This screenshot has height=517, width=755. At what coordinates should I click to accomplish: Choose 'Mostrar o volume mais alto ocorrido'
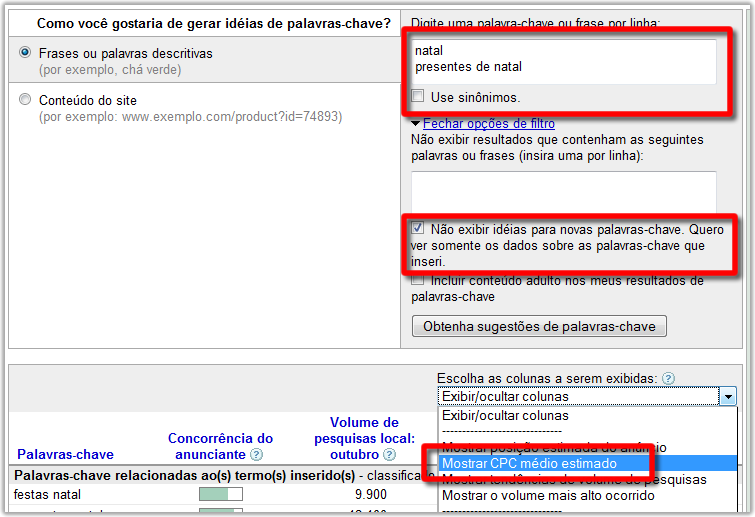(548, 496)
